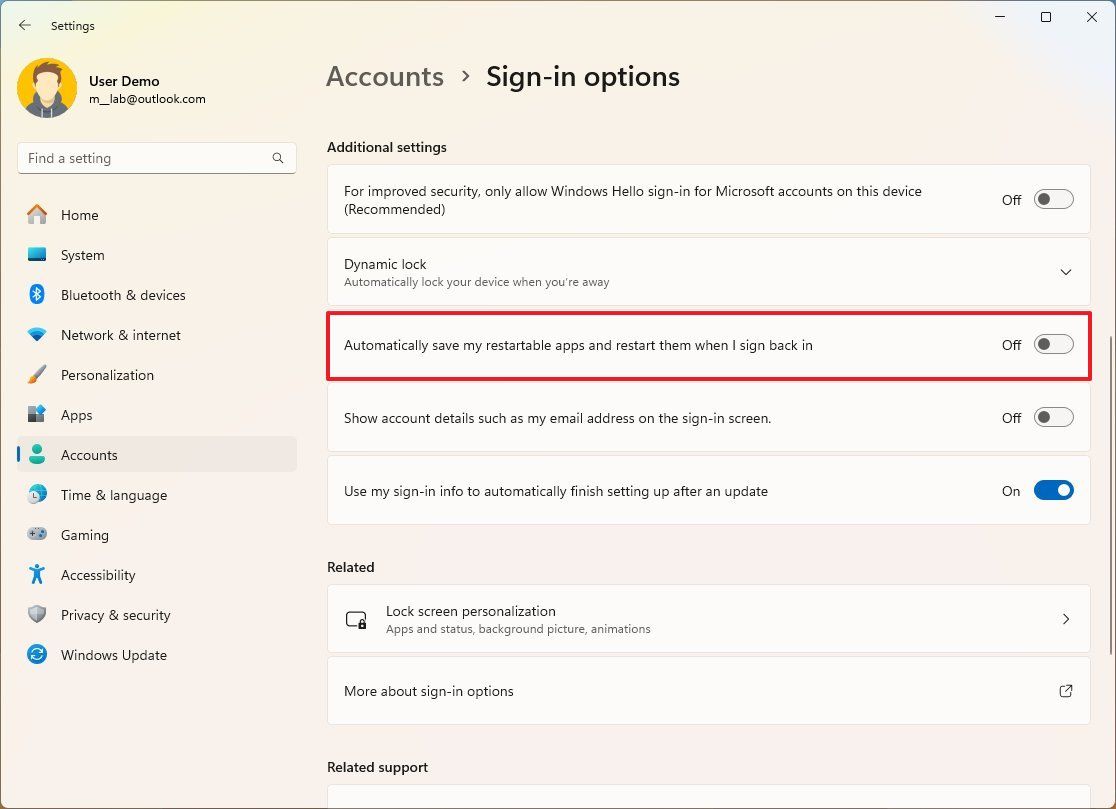Expand the Dynamic lock section
Viewport: 1116px width, 809px height.
tap(1065, 271)
